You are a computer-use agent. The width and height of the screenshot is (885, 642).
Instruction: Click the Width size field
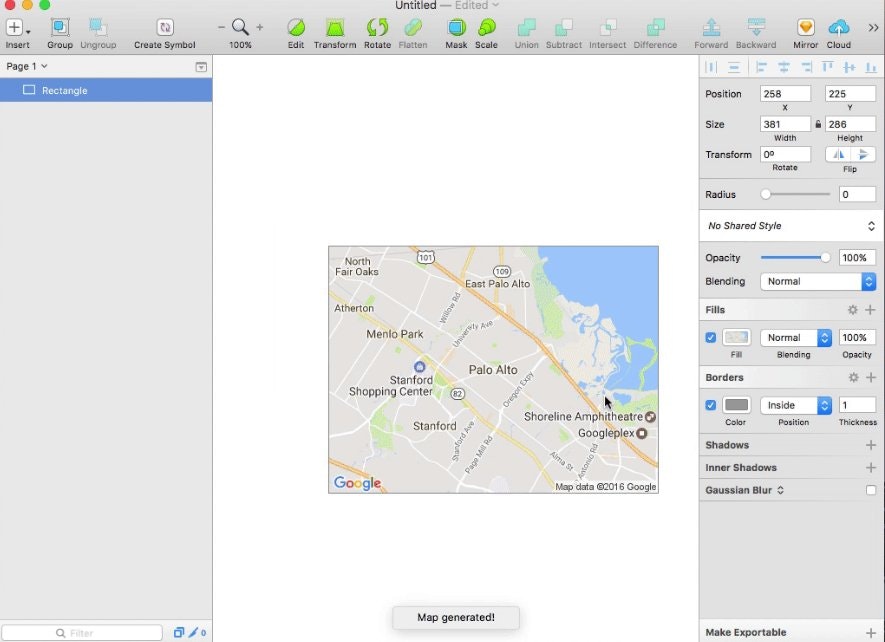(x=785, y=124)
